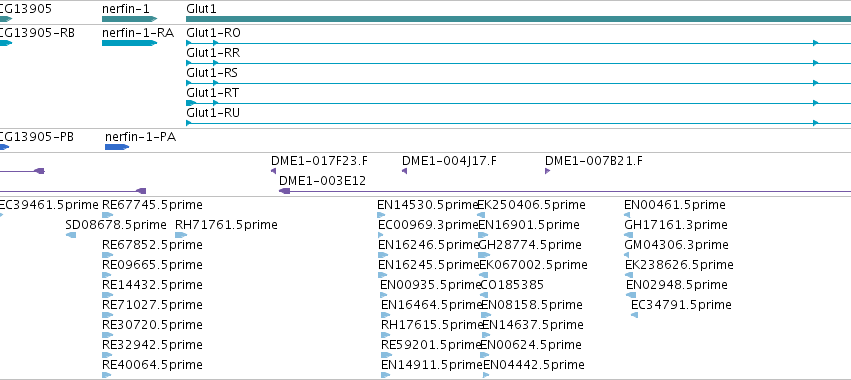
Task: Click the EC00969.3prime EST label
Action: tap(429, 225)
